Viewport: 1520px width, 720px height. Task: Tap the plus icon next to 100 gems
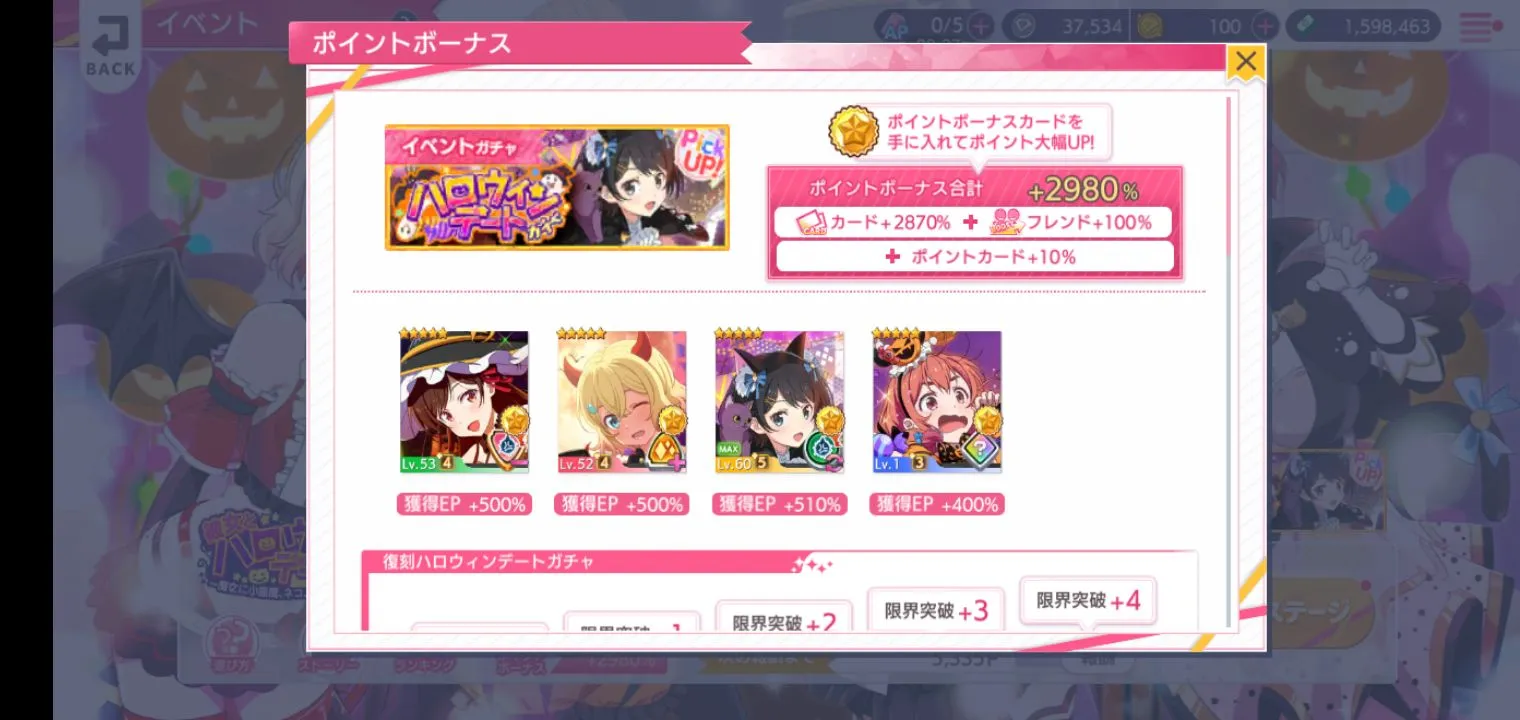(1265, 27)
